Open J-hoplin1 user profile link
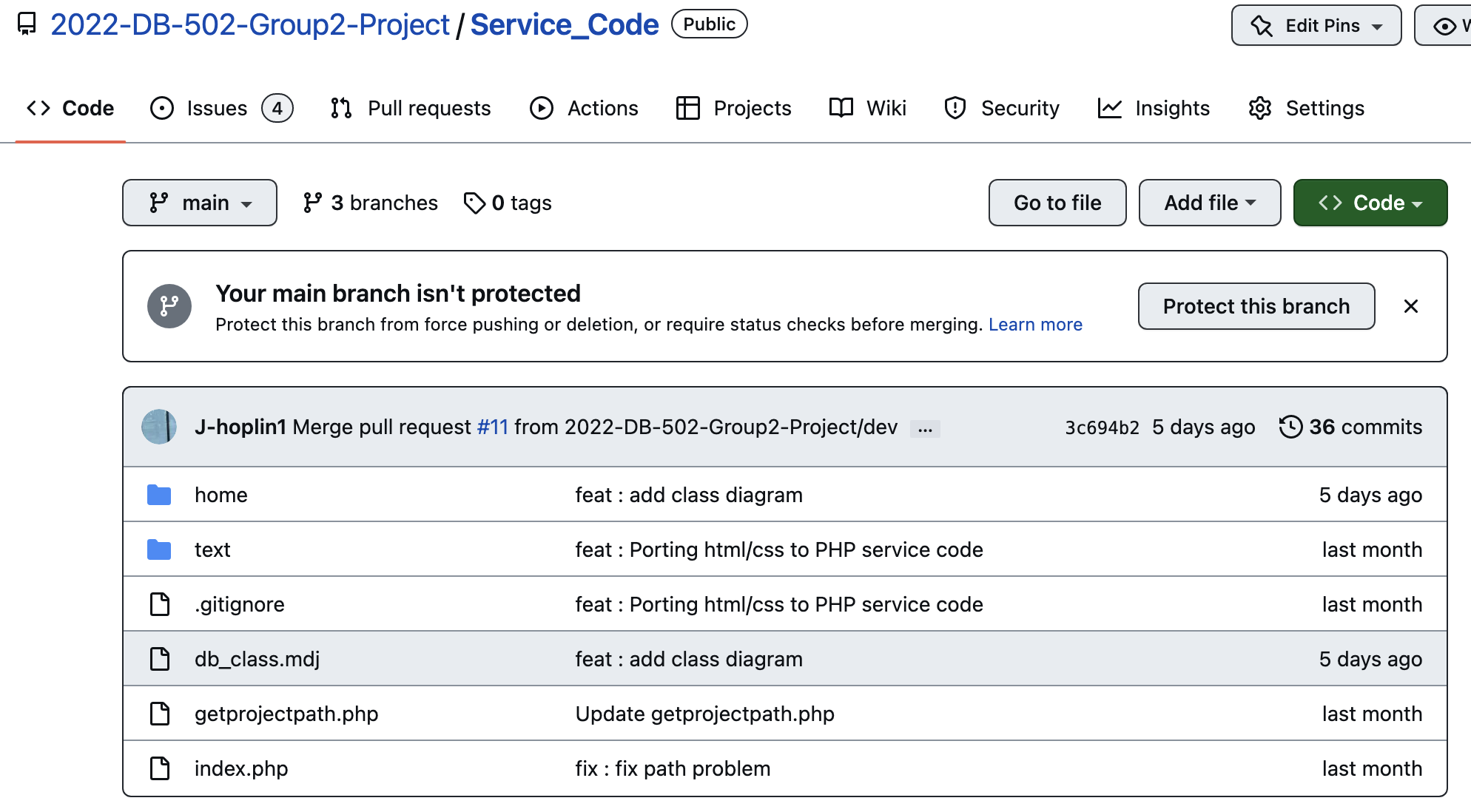The image size is (1471, 812). 240,427
